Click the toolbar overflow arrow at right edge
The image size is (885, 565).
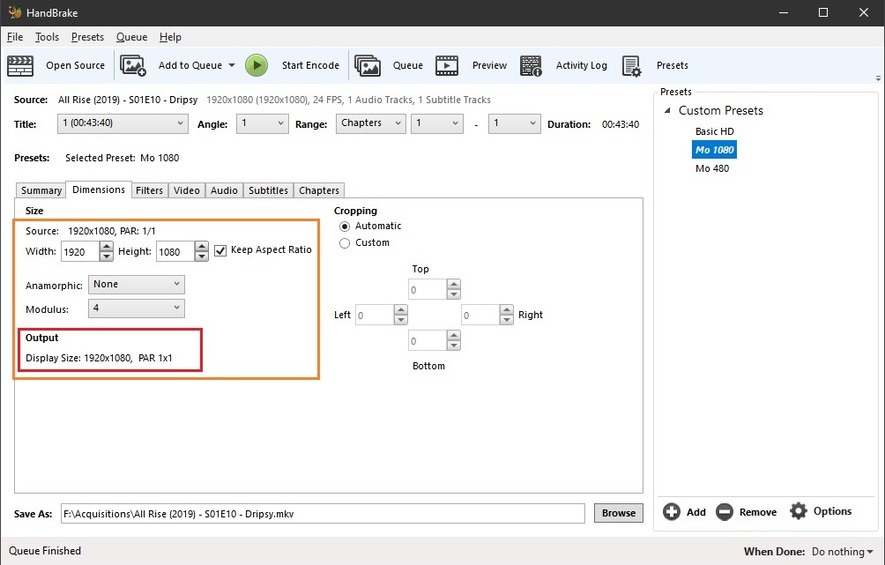pos(878,78)
